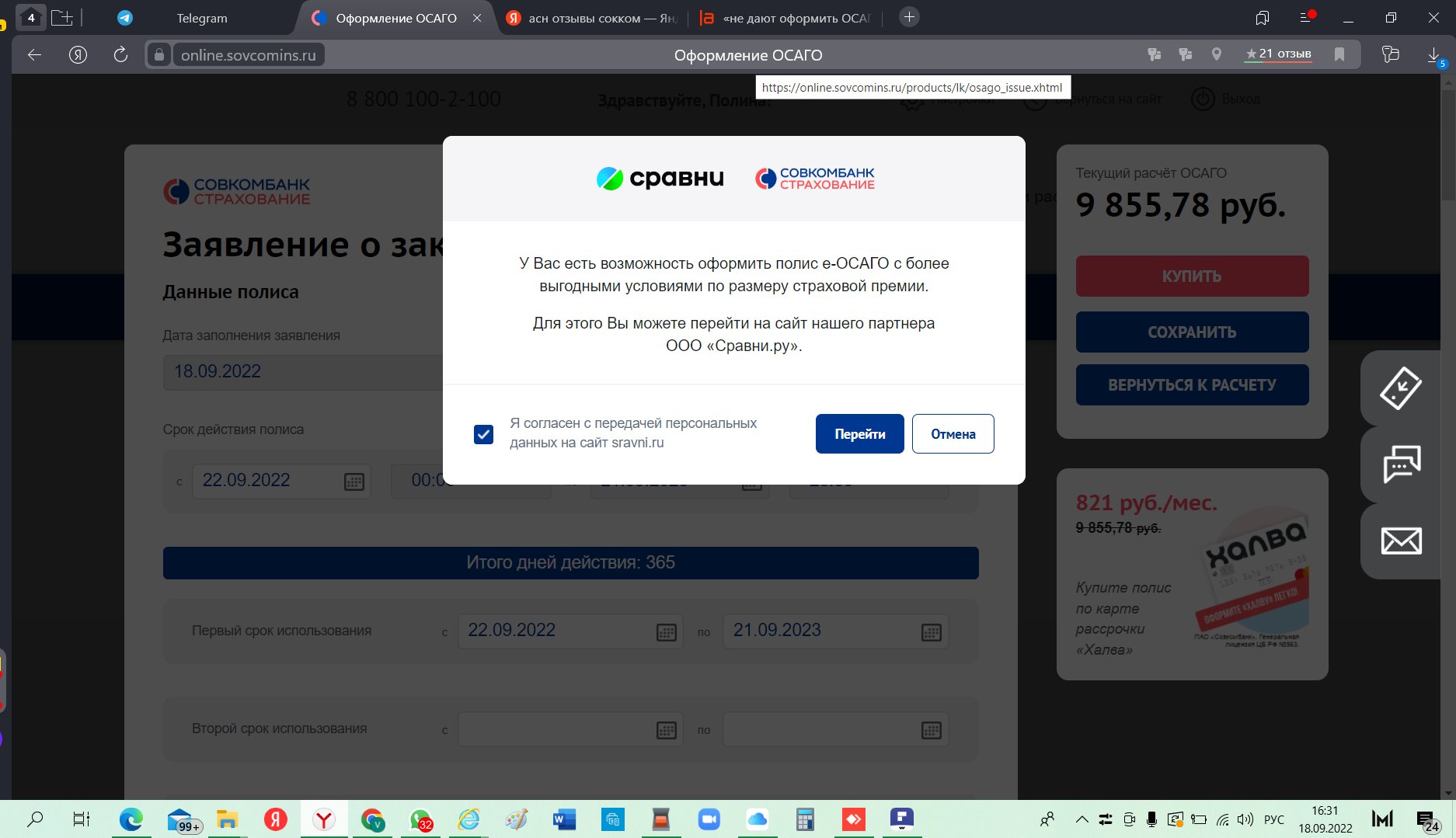
Task: Open Word from the taskbar
Action: 564,819
